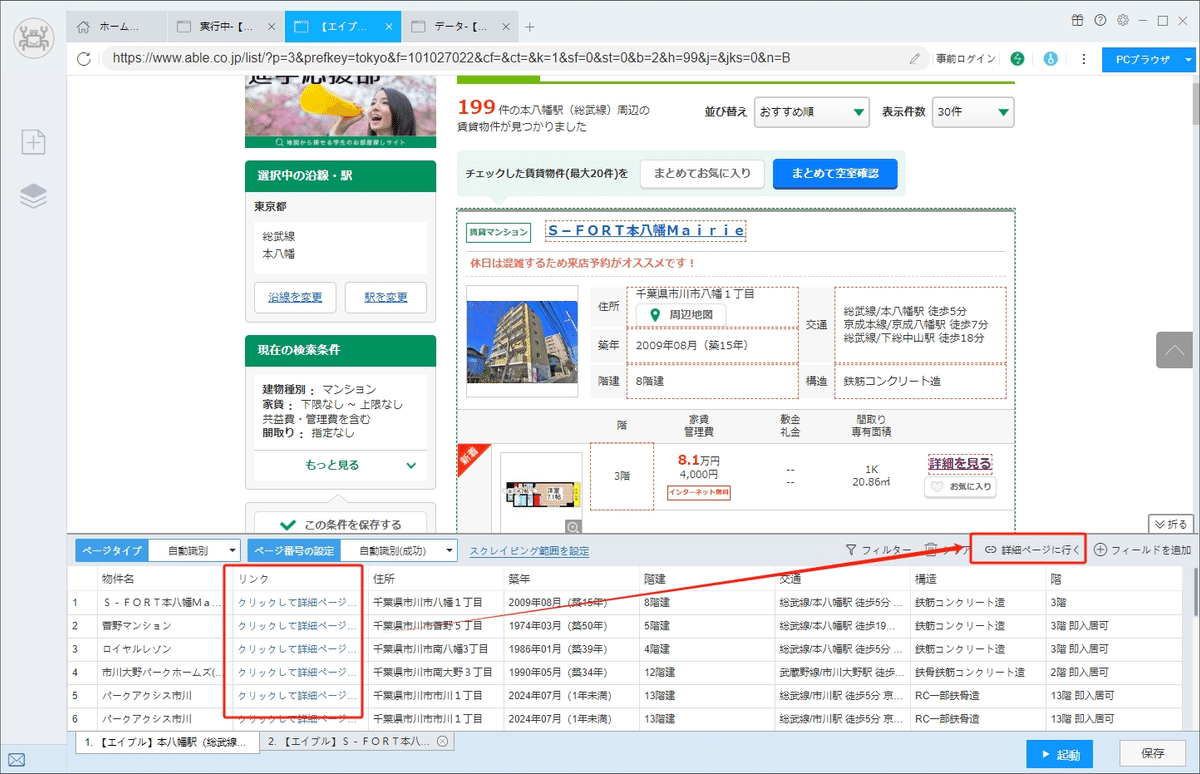Switch to the データ tab
This screenshot has width=1200, height=774.
[x=460, y=27]
